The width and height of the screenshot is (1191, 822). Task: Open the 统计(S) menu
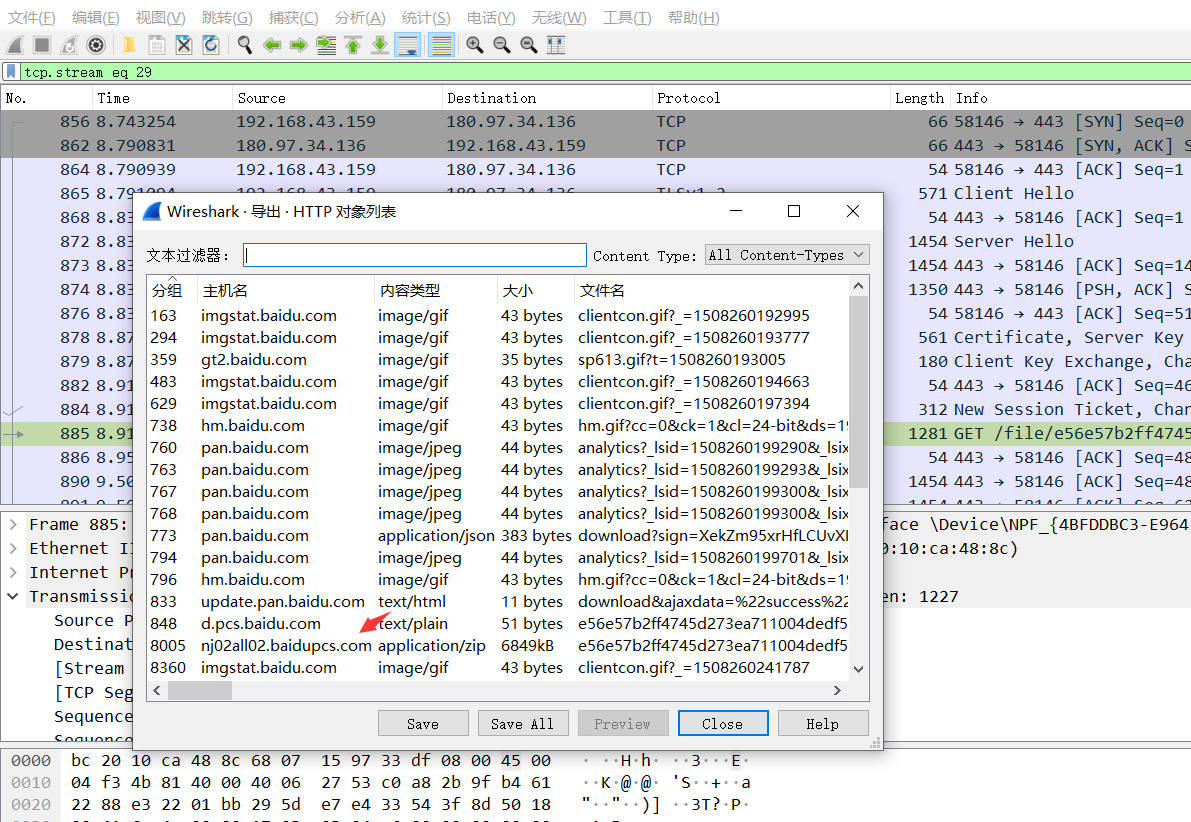425,17
